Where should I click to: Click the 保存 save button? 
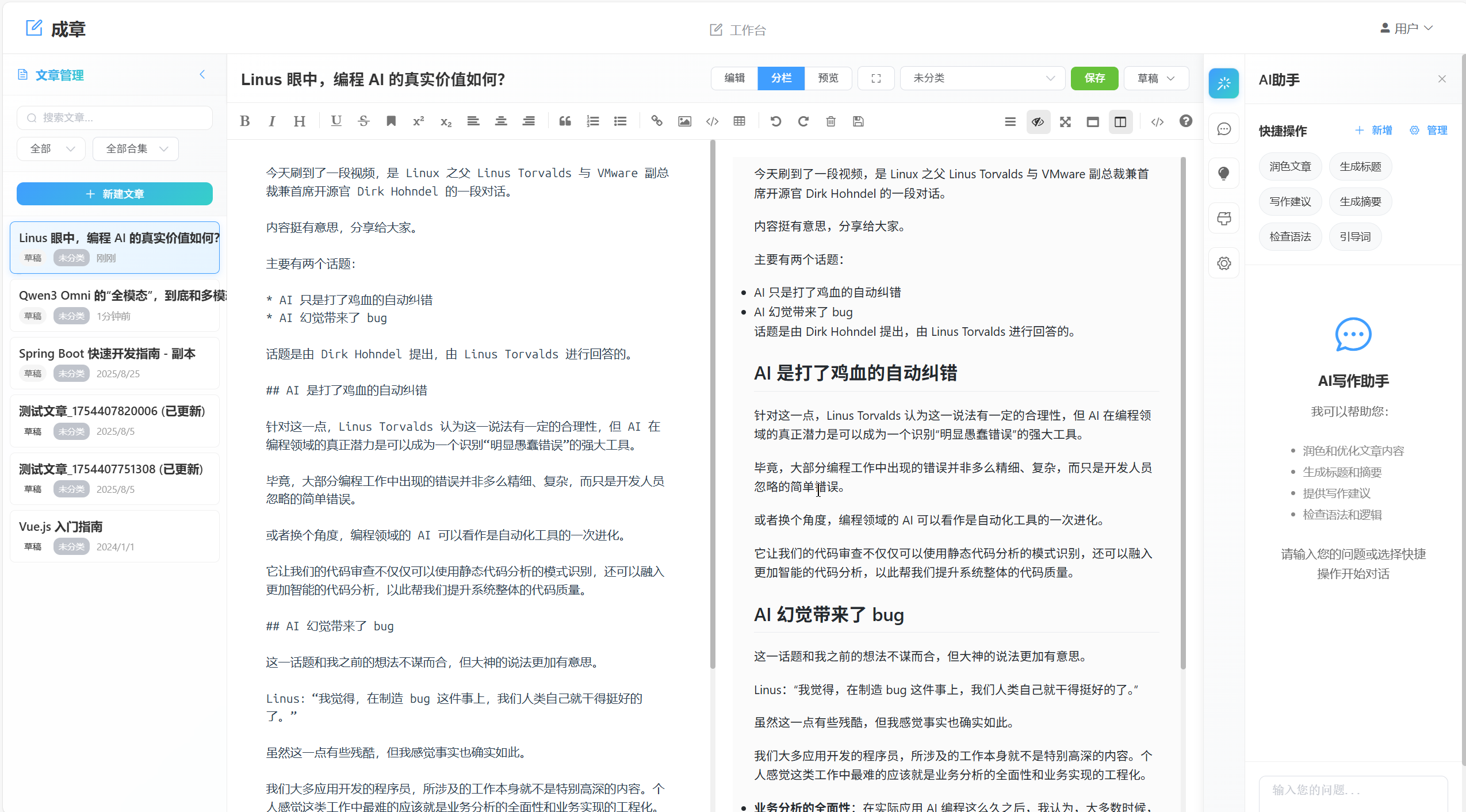(1094, 78)
